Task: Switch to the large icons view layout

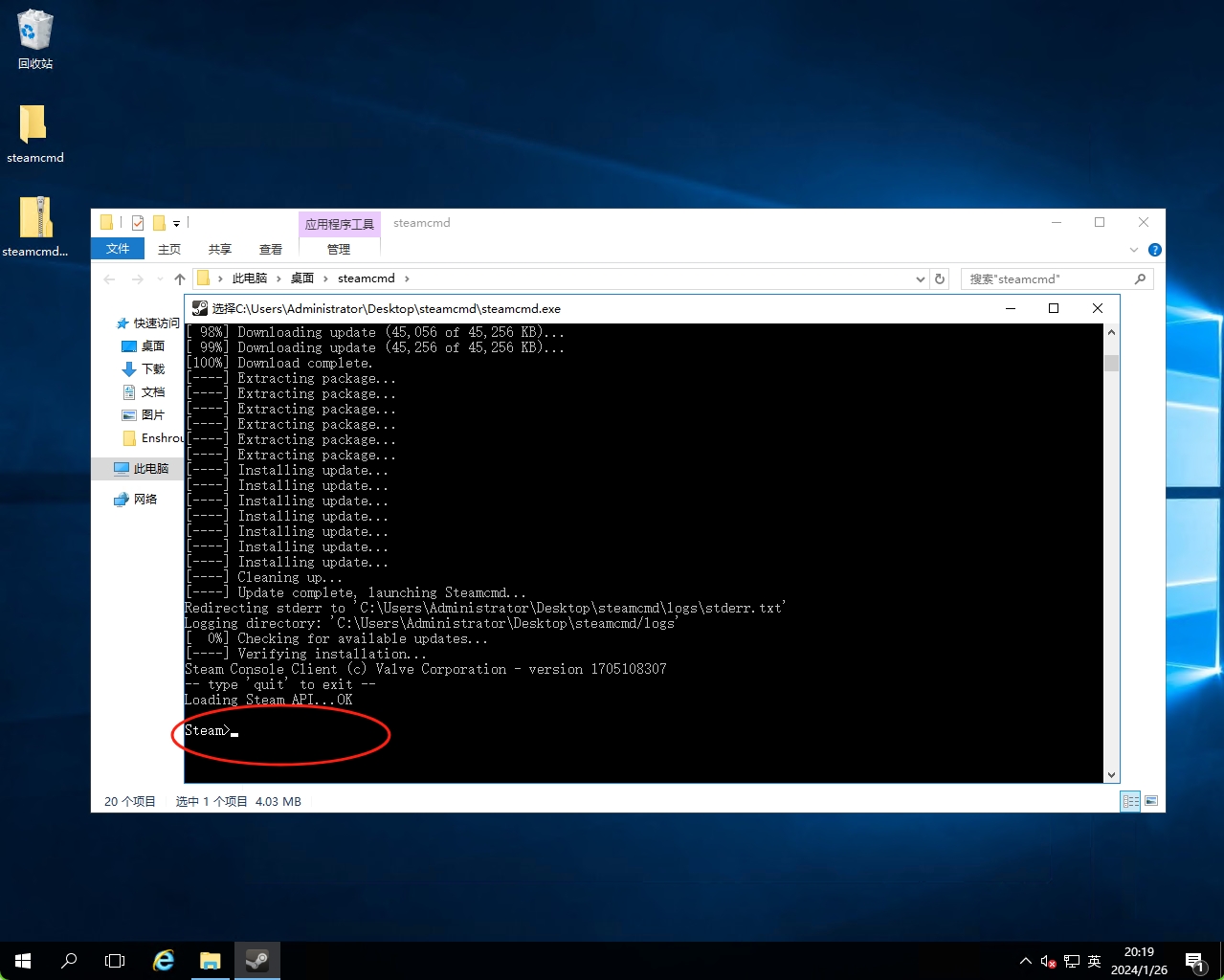Action: point(1151,801)
